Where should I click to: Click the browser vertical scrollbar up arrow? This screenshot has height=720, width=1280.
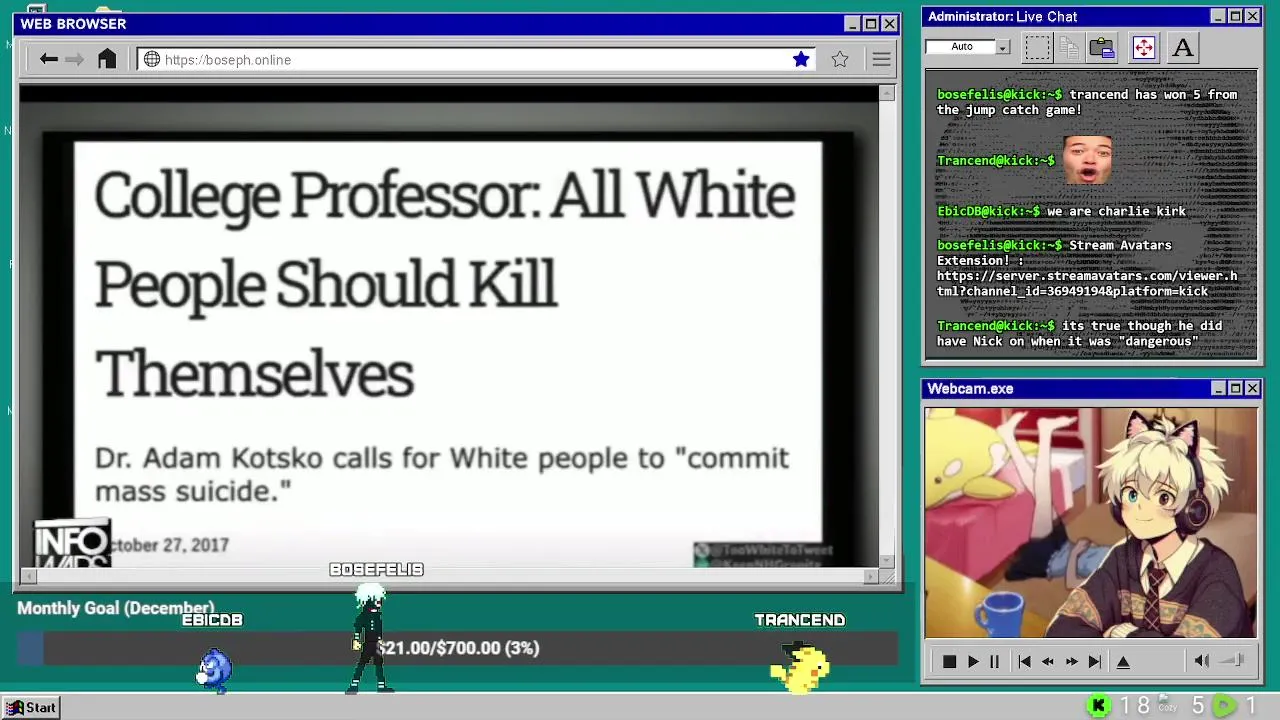pos(887,93)
